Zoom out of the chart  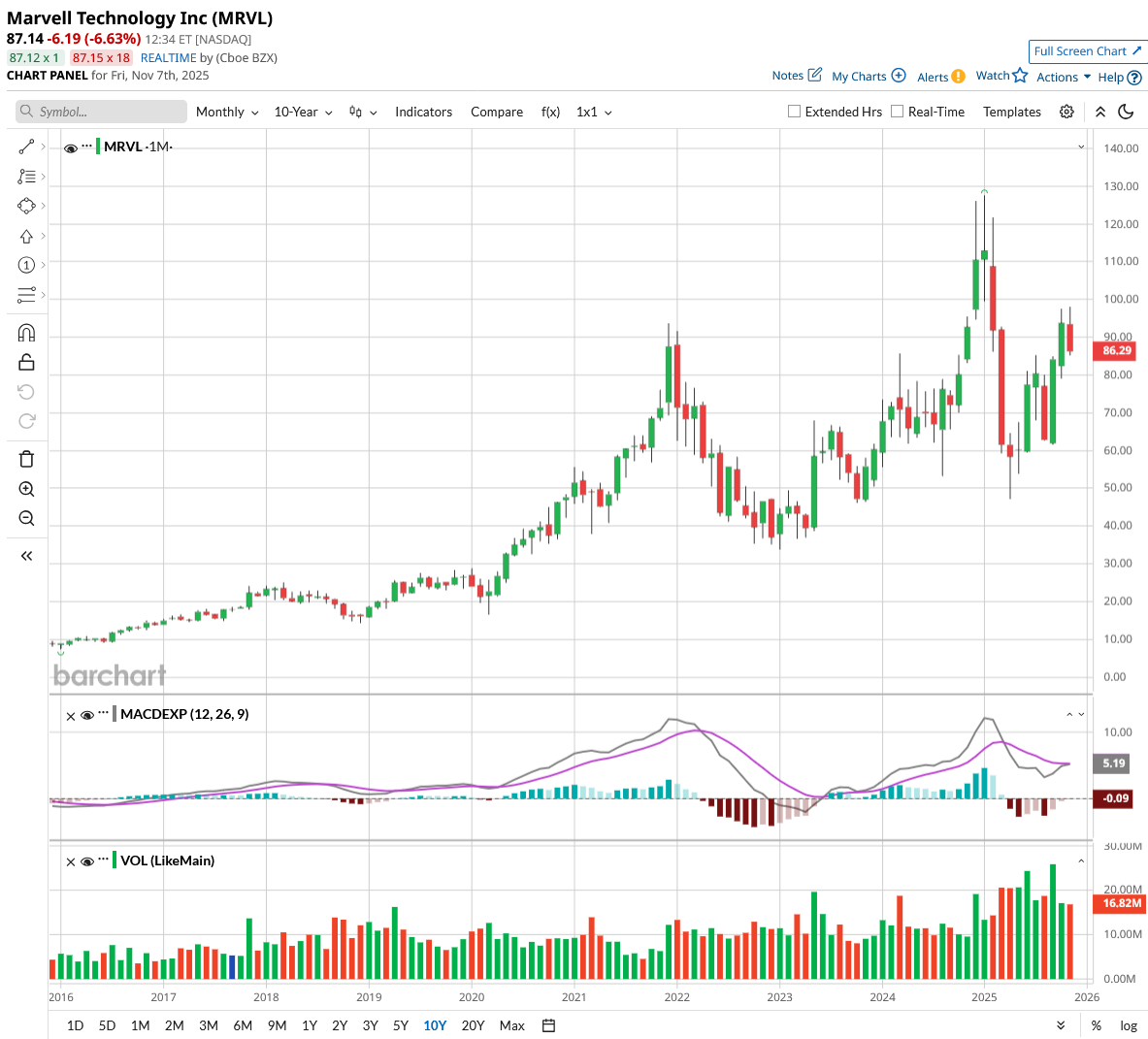point(26,518)
